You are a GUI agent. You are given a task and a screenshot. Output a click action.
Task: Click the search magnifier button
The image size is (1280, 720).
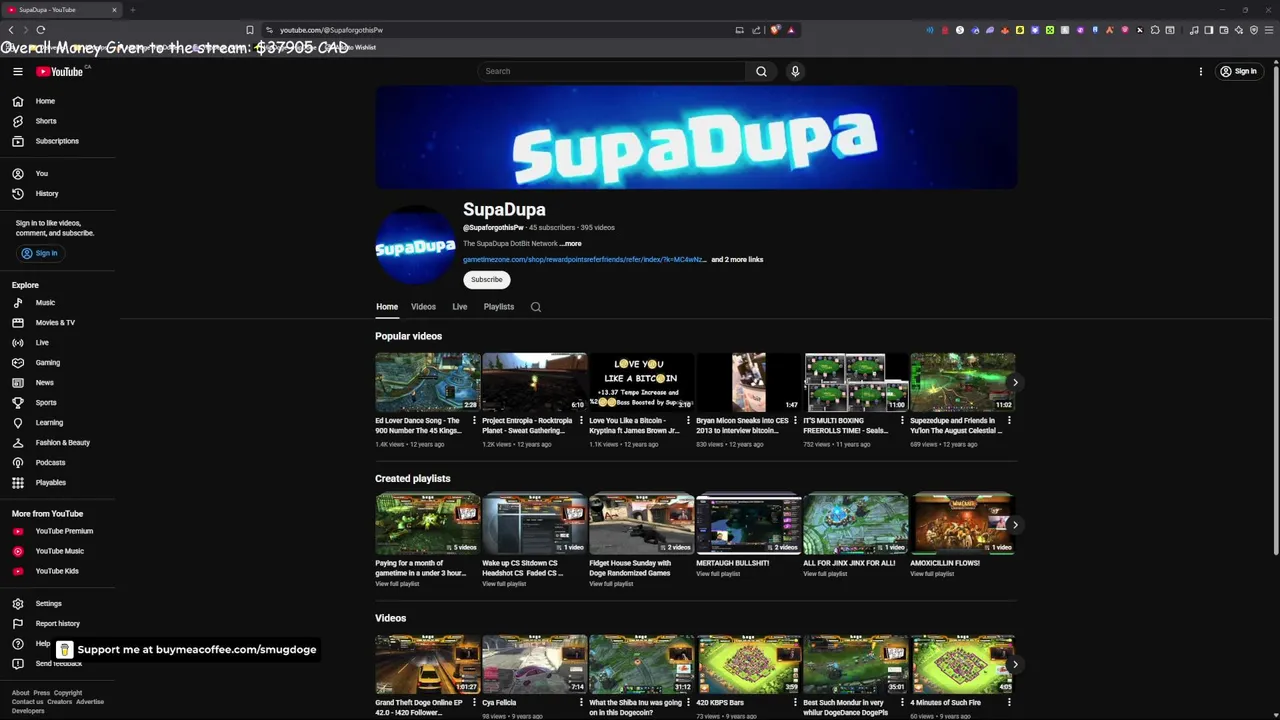click(x=761, y=71)
